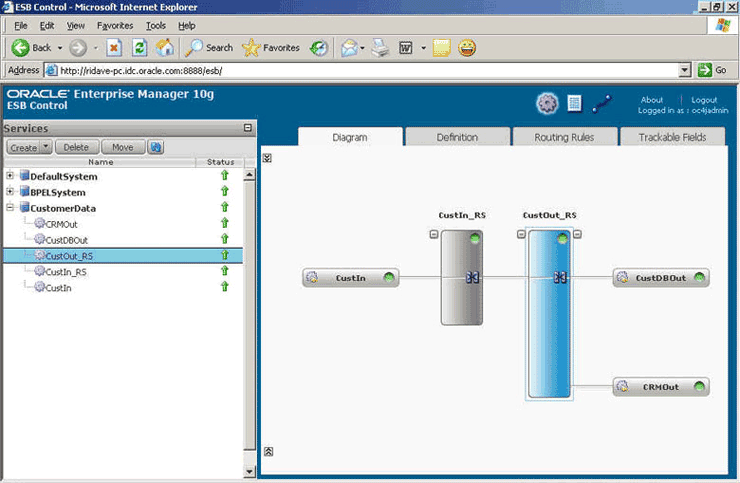Switch to the Trackable Fields tab

(x=672, y=137)
